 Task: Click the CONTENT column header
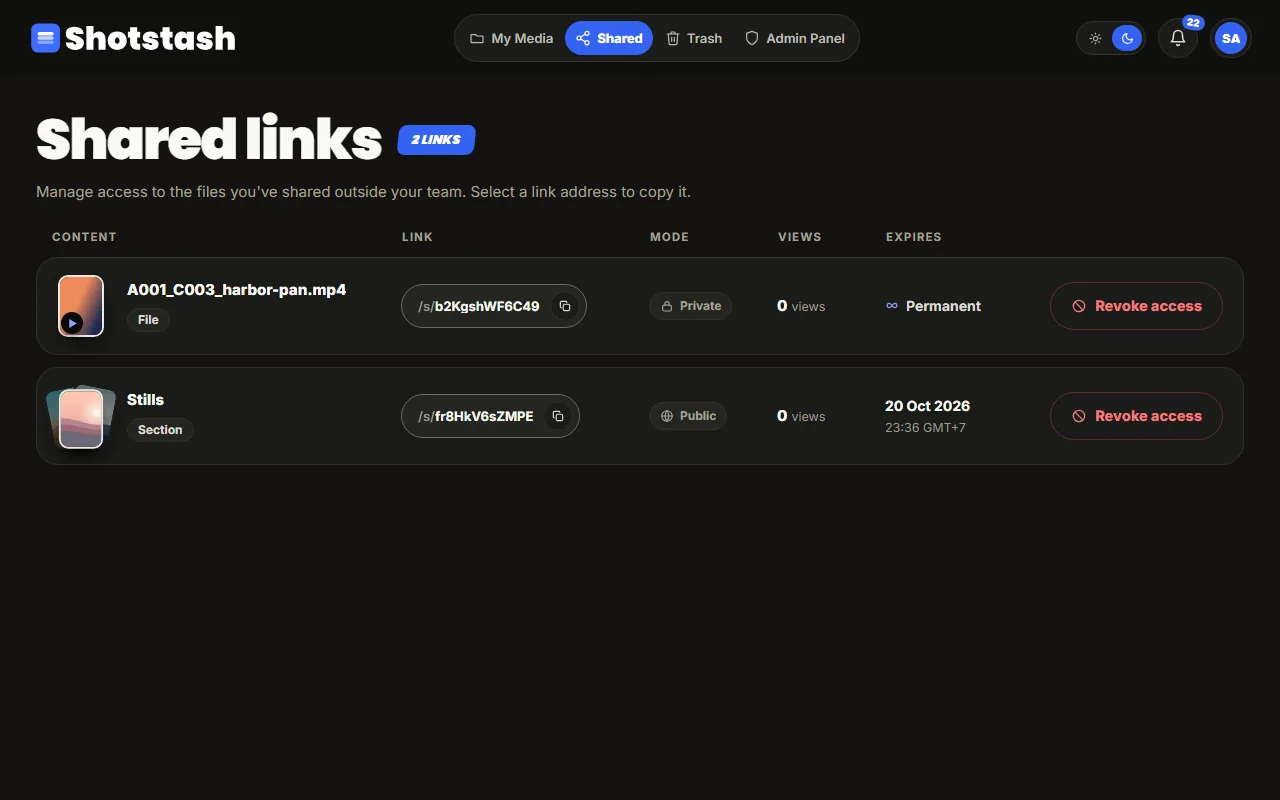[x=84, y=237]
